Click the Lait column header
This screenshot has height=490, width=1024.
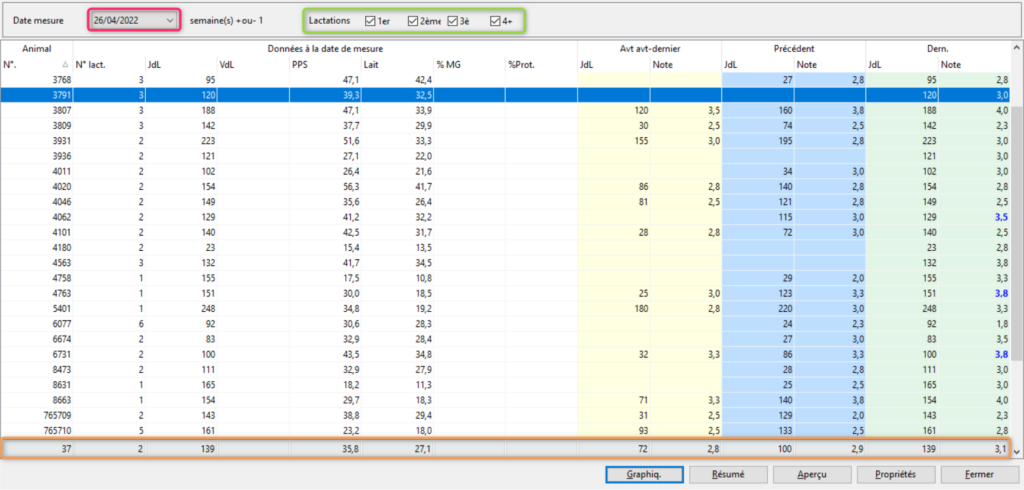click(x=397, y=64)
